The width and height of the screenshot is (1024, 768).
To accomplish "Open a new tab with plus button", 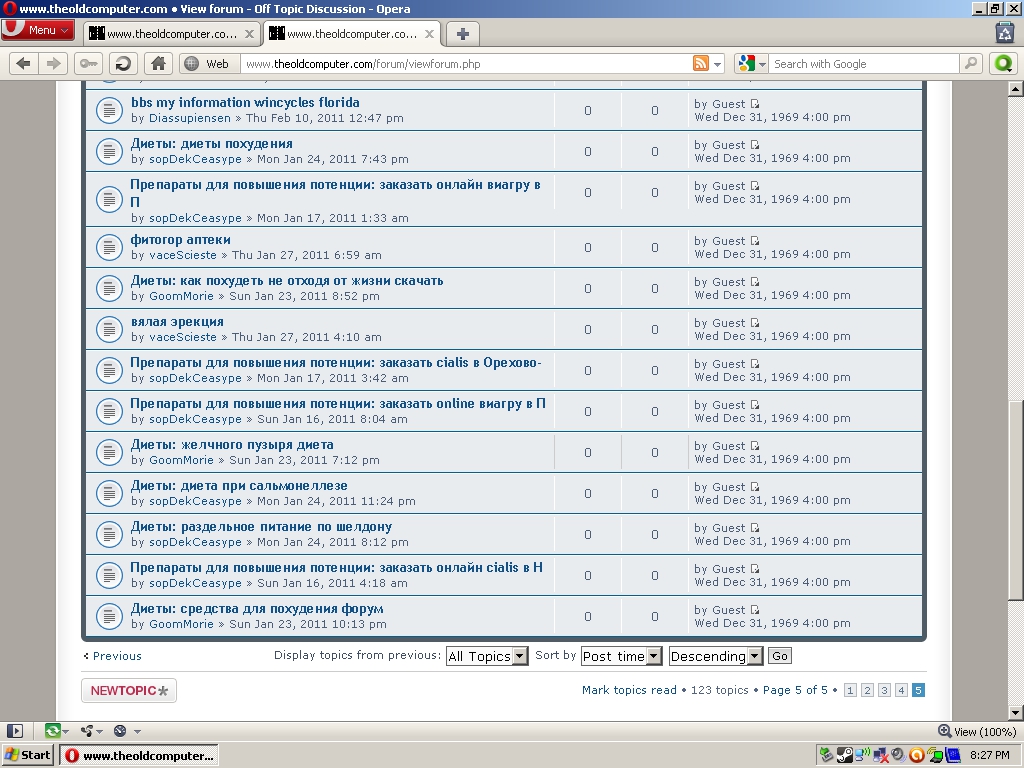I will [462, 33].
